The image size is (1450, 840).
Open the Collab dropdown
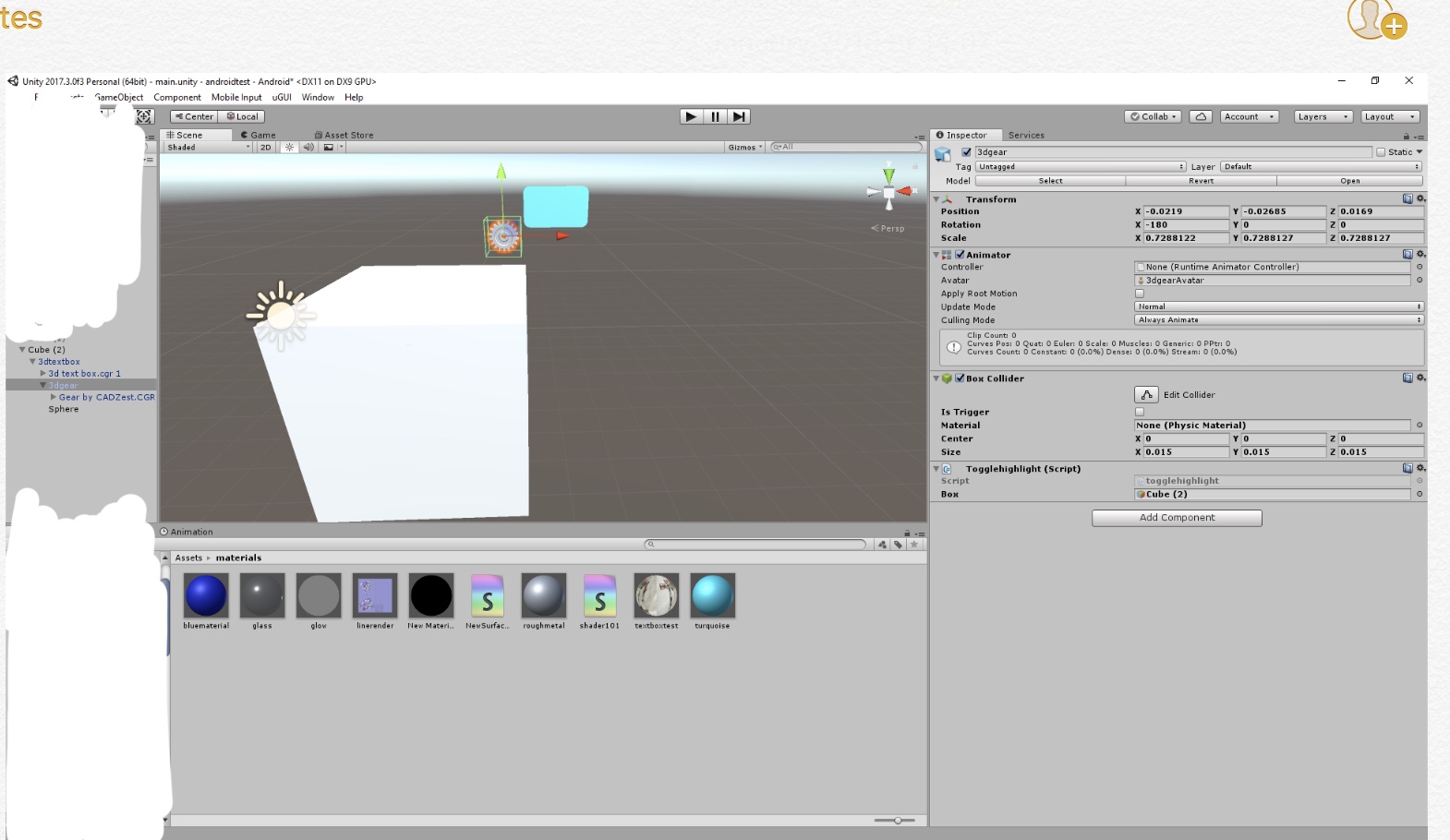[x=1154, y=116]
